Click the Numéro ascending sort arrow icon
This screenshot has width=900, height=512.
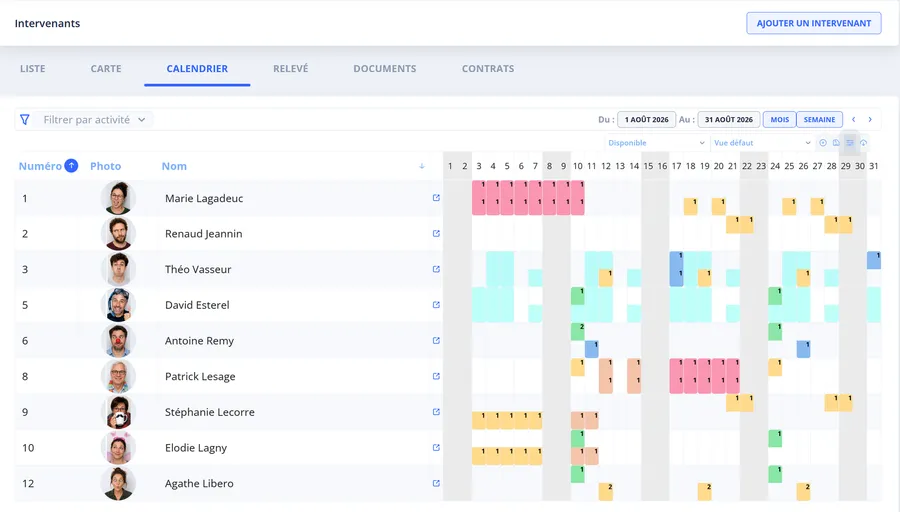coord(71,166)
